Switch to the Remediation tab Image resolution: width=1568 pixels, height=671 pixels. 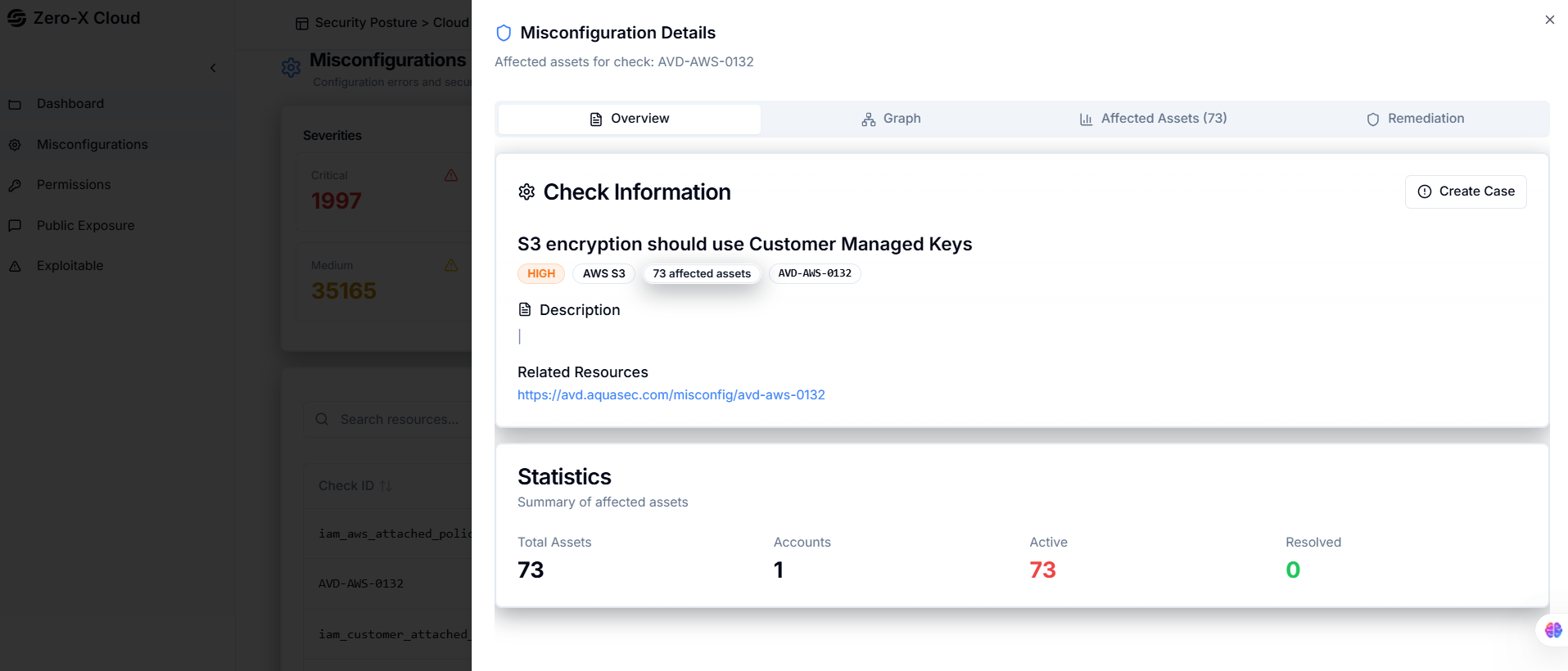point(1415,119)
